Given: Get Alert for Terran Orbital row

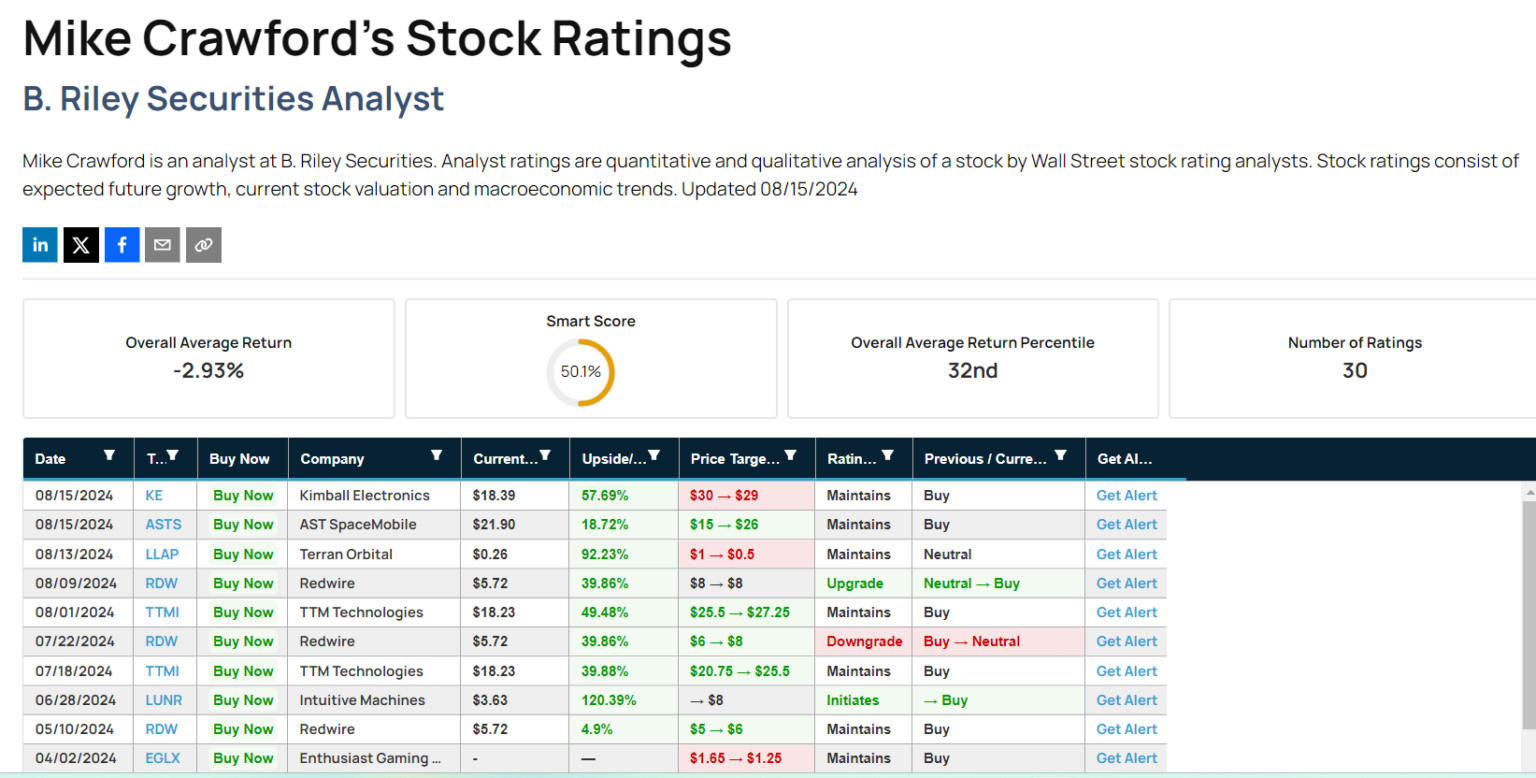Looking at the screenshot, I should [1126, 554].
